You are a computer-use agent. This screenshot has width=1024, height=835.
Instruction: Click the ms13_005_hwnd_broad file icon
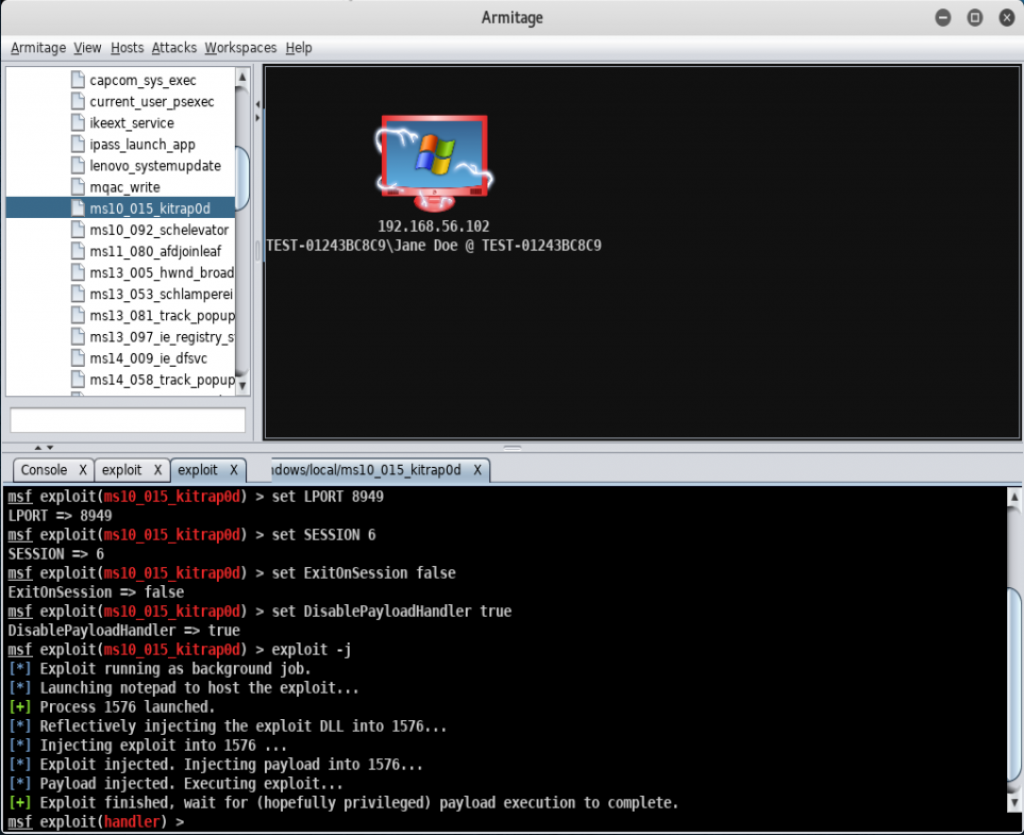tap(78, 273)
